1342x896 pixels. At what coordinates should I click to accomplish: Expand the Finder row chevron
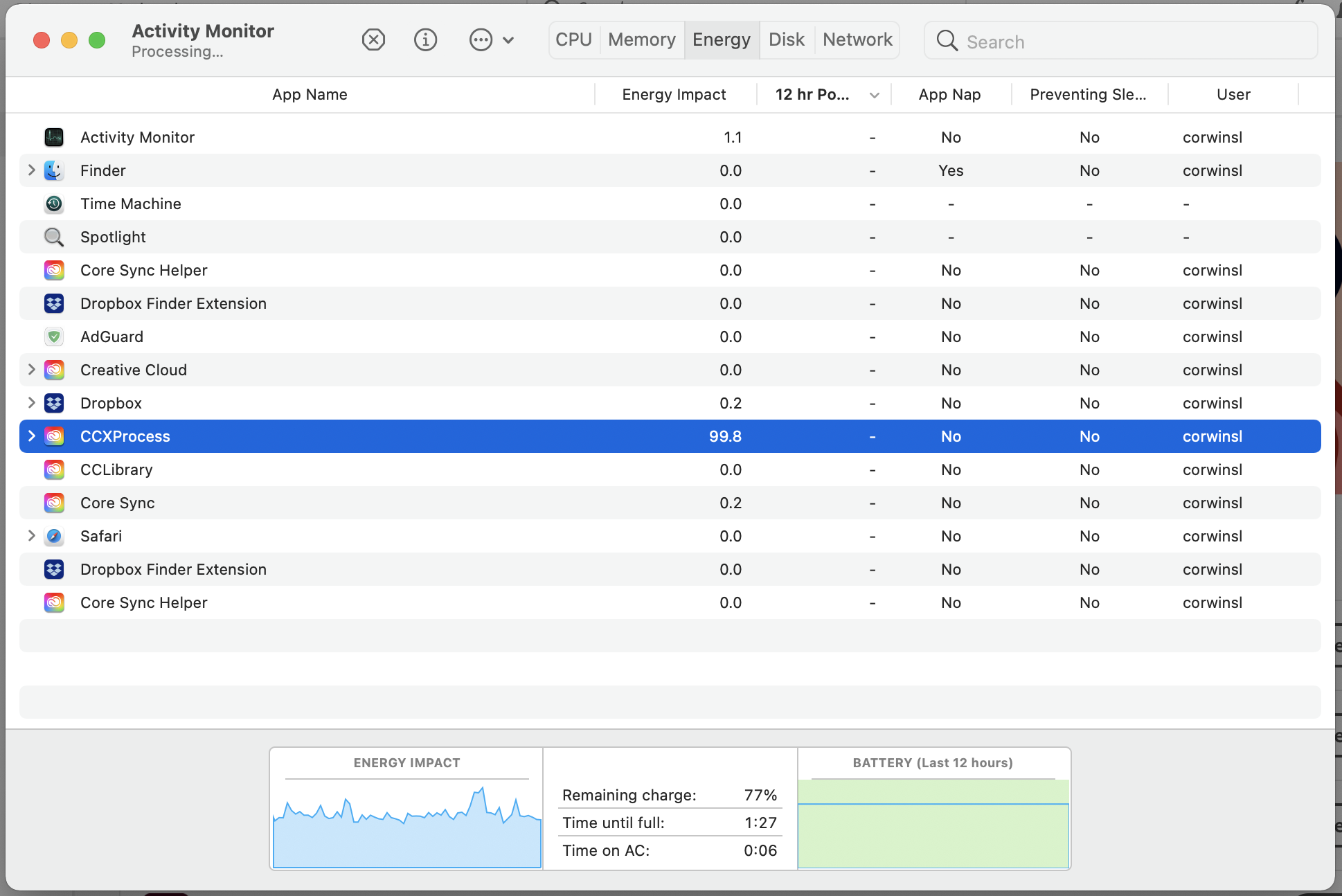point(31,170)
